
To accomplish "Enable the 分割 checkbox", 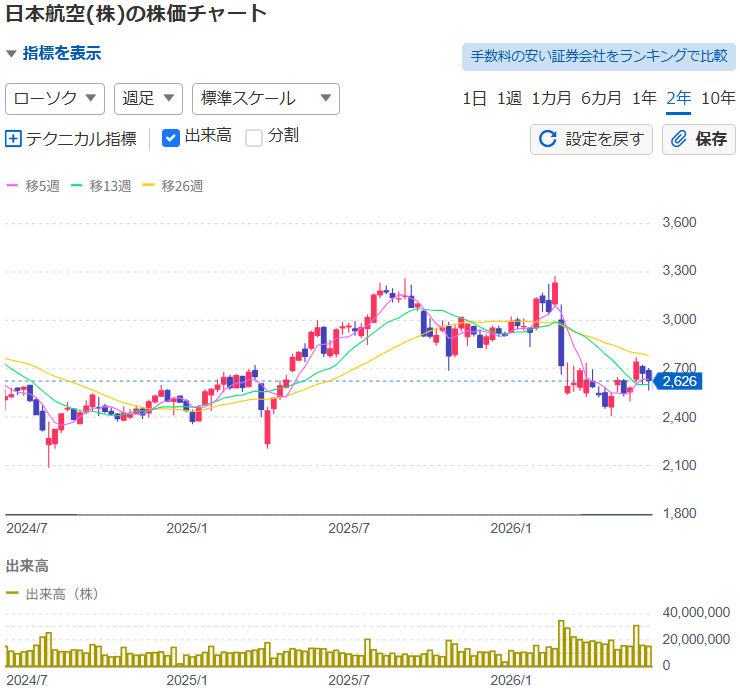I will point(254,138).
